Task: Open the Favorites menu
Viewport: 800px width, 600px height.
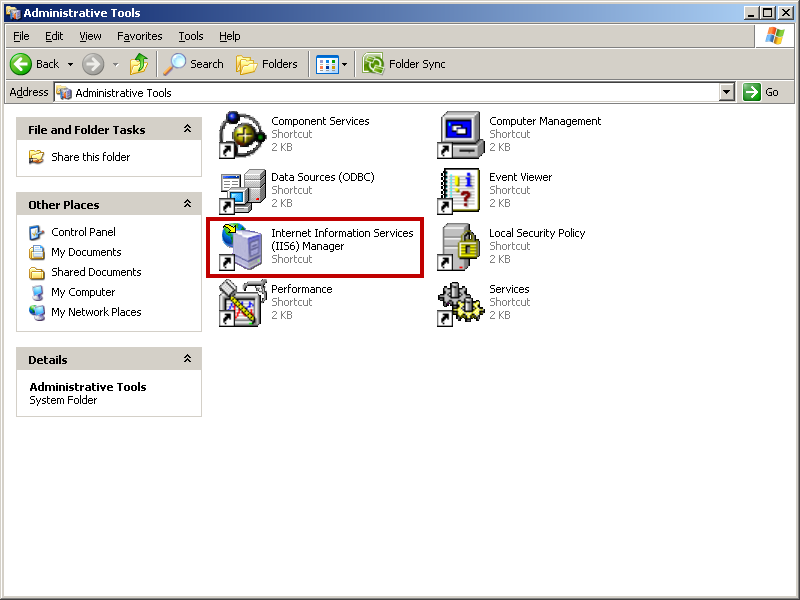Action: [x=139, y=36]
